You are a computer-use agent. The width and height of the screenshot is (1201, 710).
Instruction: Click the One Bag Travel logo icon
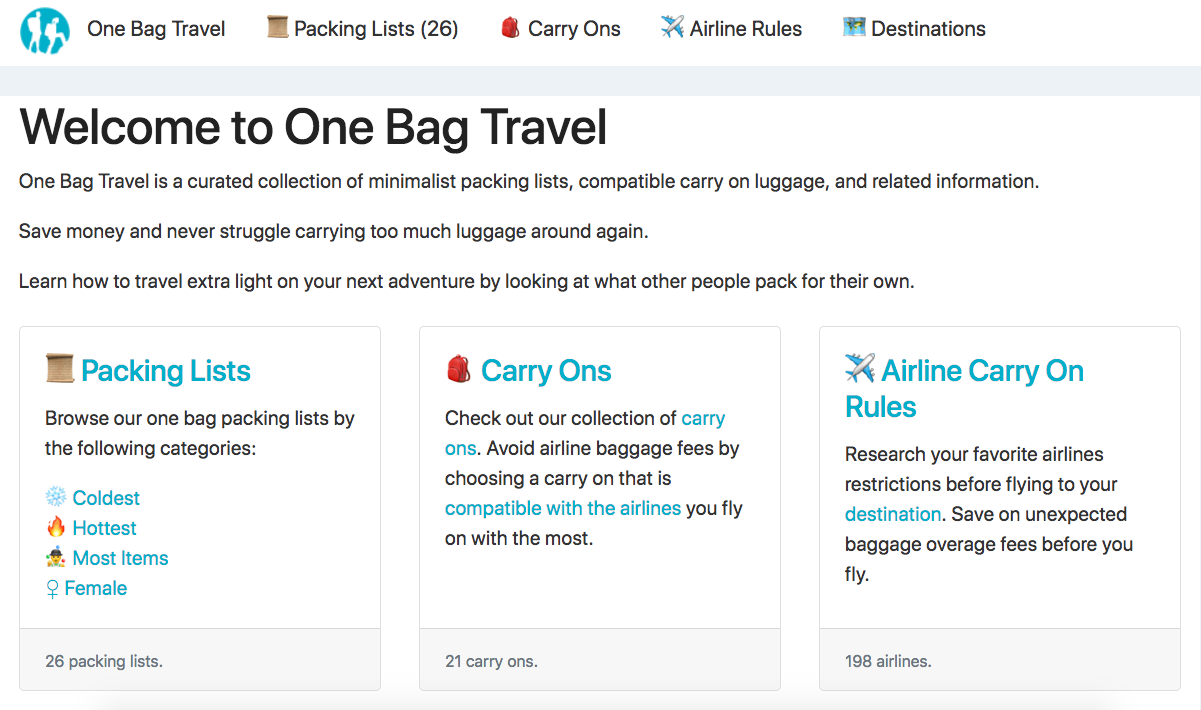[44, 29]
